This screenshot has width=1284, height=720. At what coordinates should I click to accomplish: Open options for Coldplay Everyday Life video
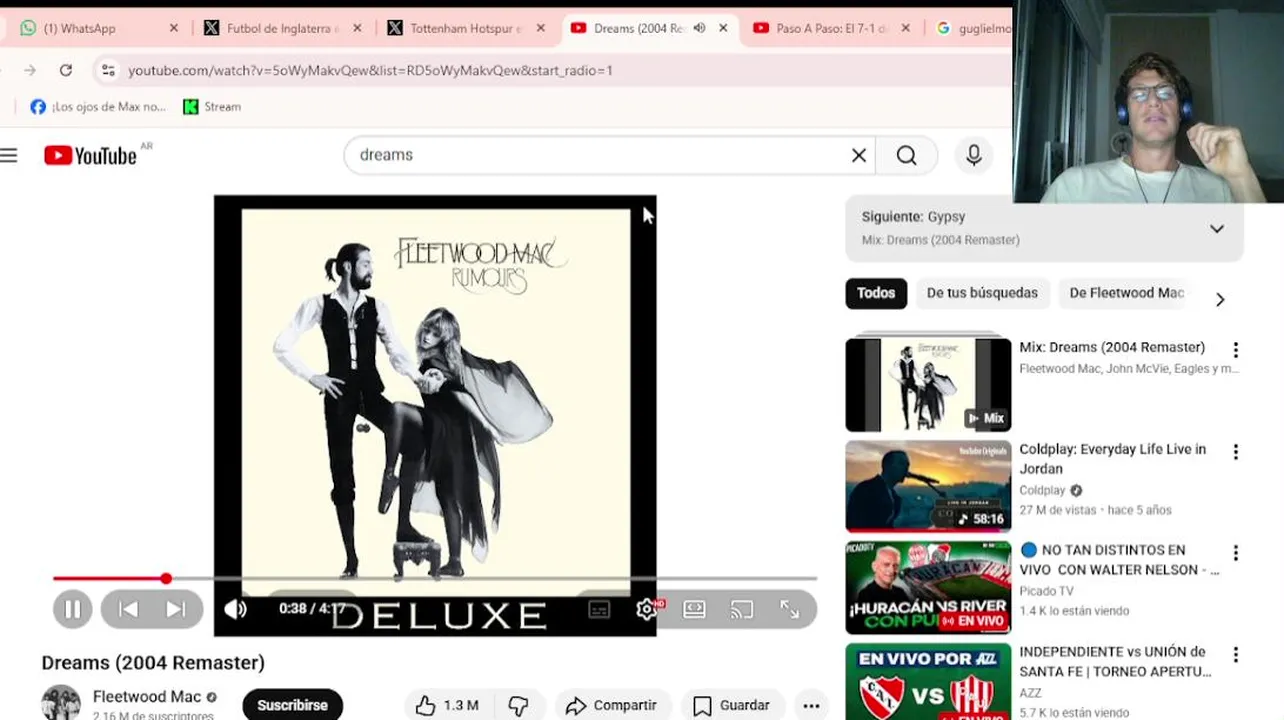pos(1236,452)
